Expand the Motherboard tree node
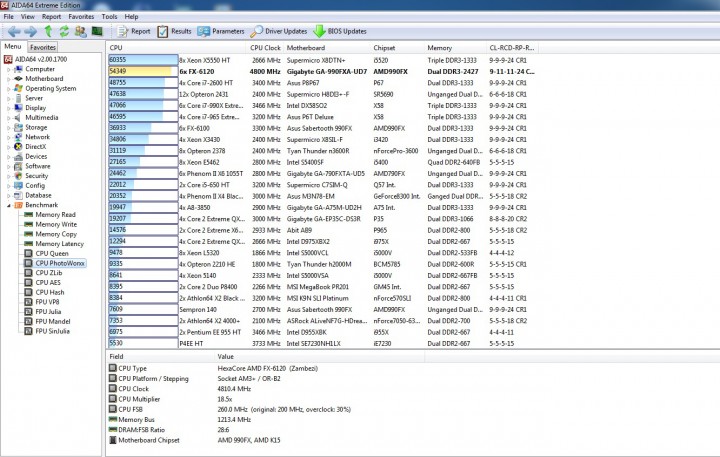The height and width of the screenshot is (457, 720). click(8, 79)
